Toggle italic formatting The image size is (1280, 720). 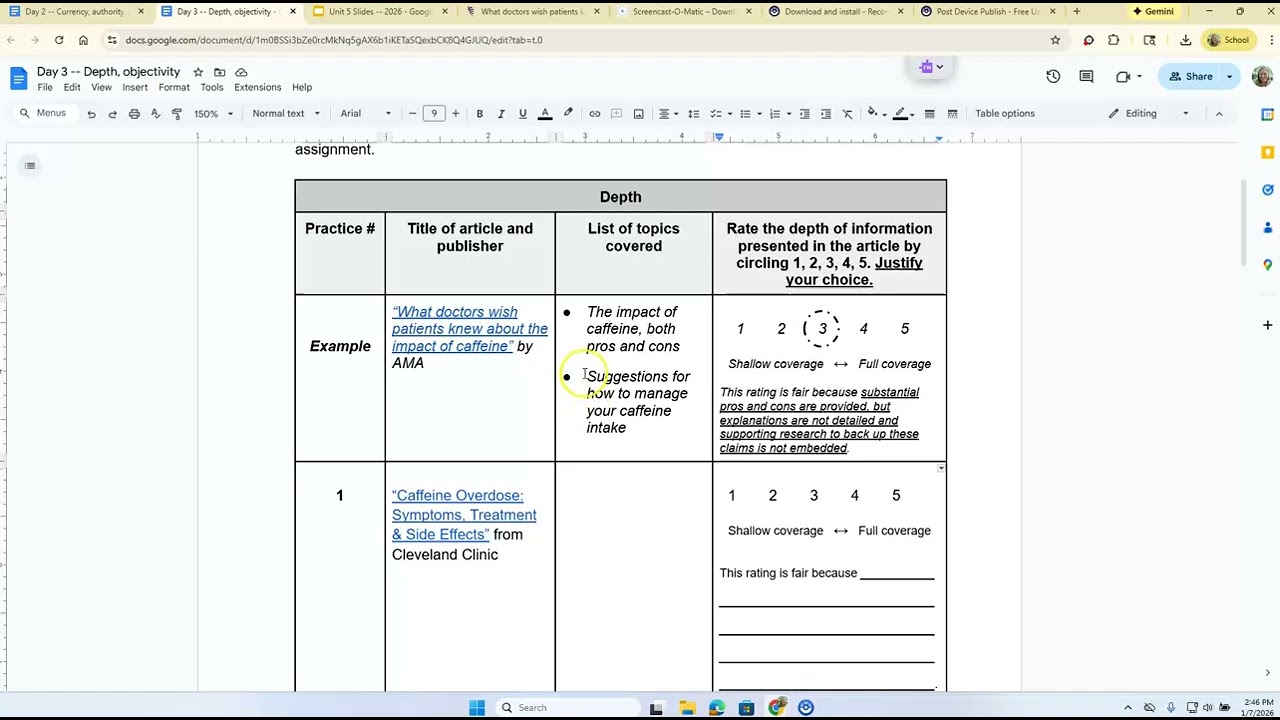tap(501, 114)
